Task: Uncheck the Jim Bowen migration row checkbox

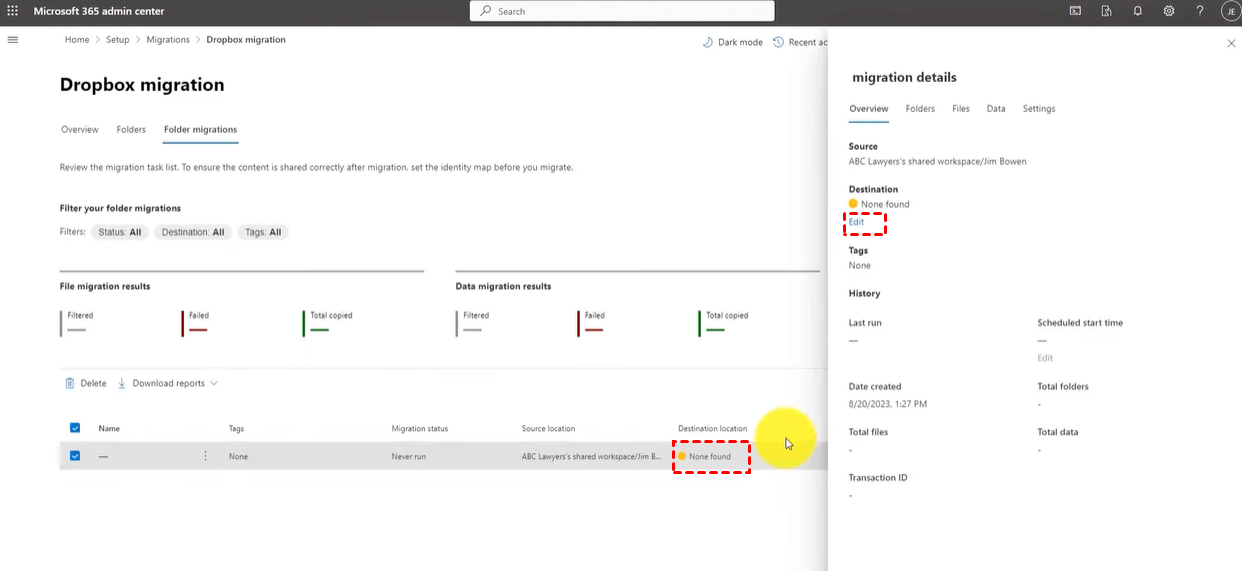Action: point(75,456)
